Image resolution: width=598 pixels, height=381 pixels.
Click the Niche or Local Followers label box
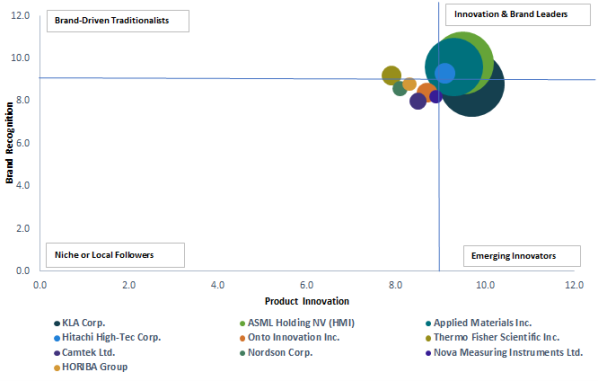115,255
